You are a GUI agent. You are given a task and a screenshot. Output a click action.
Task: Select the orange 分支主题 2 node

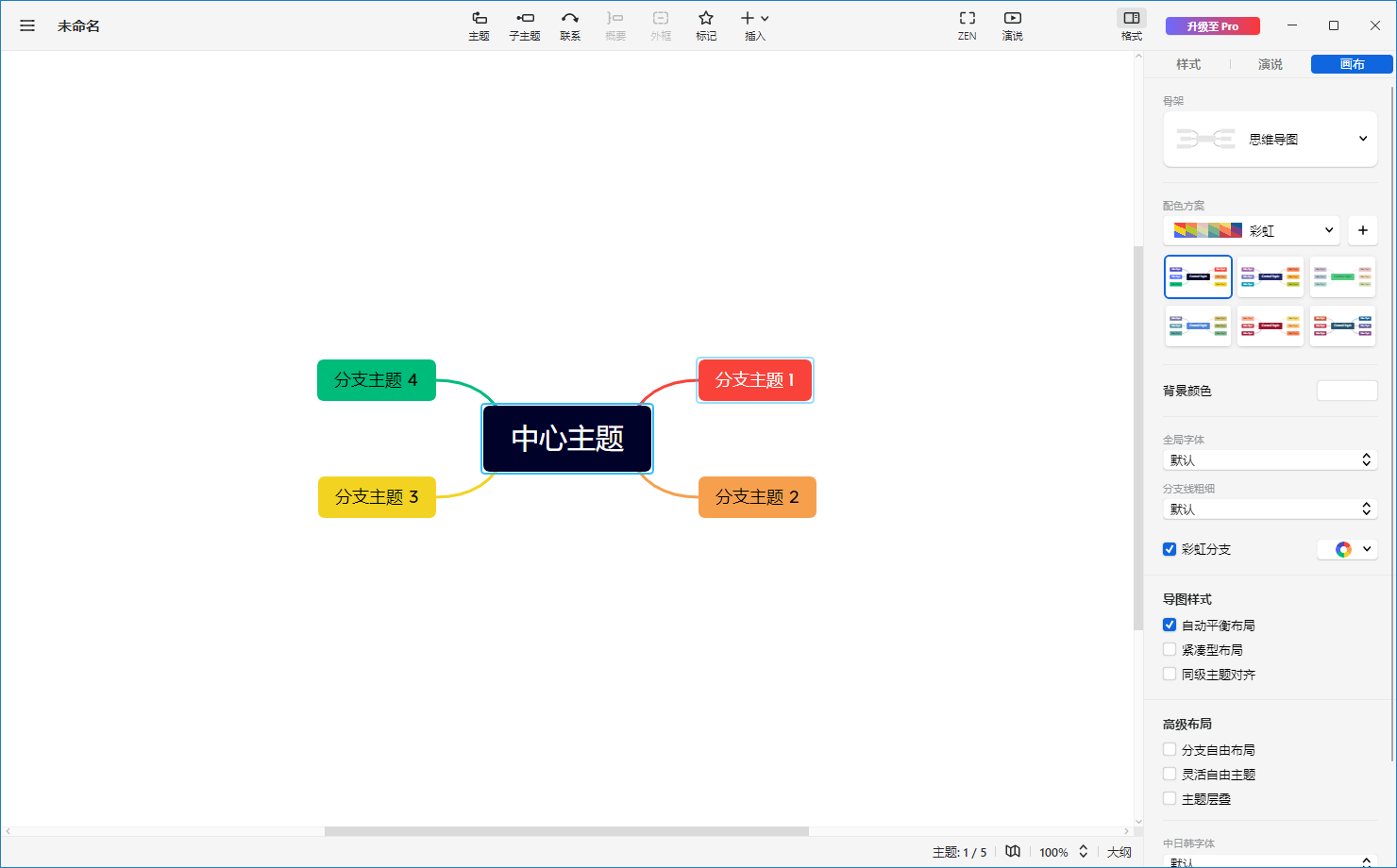[x=757, y=497]
